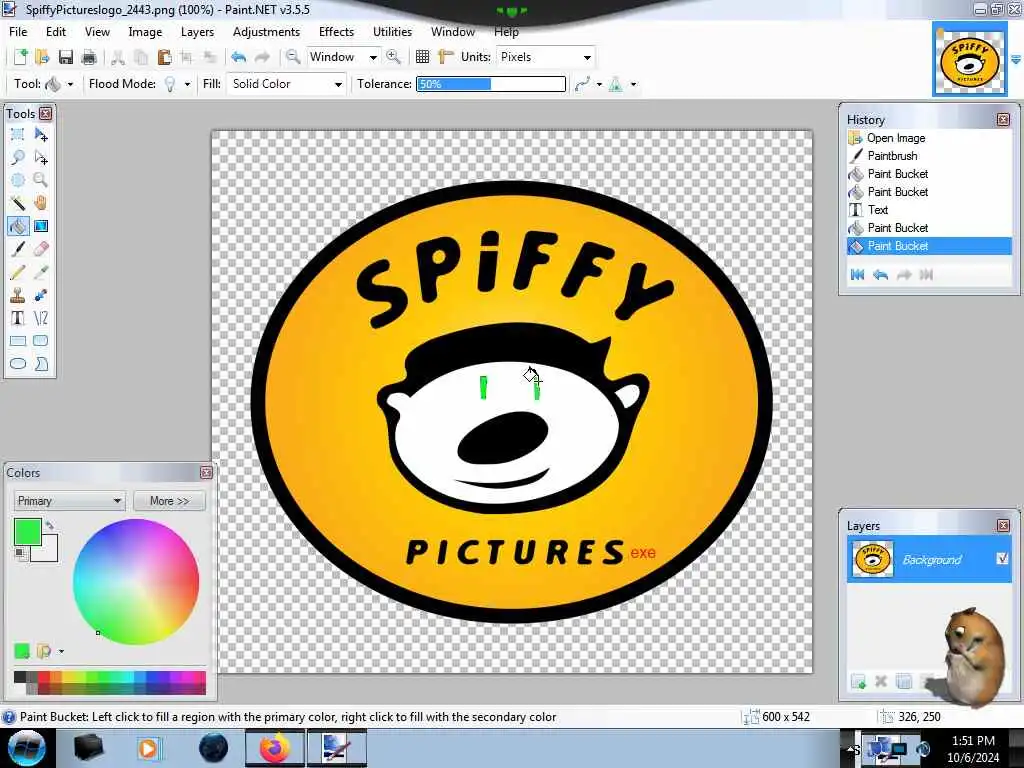Toggle the rulers icon
1024x768 pixels.
coord(445,57)
